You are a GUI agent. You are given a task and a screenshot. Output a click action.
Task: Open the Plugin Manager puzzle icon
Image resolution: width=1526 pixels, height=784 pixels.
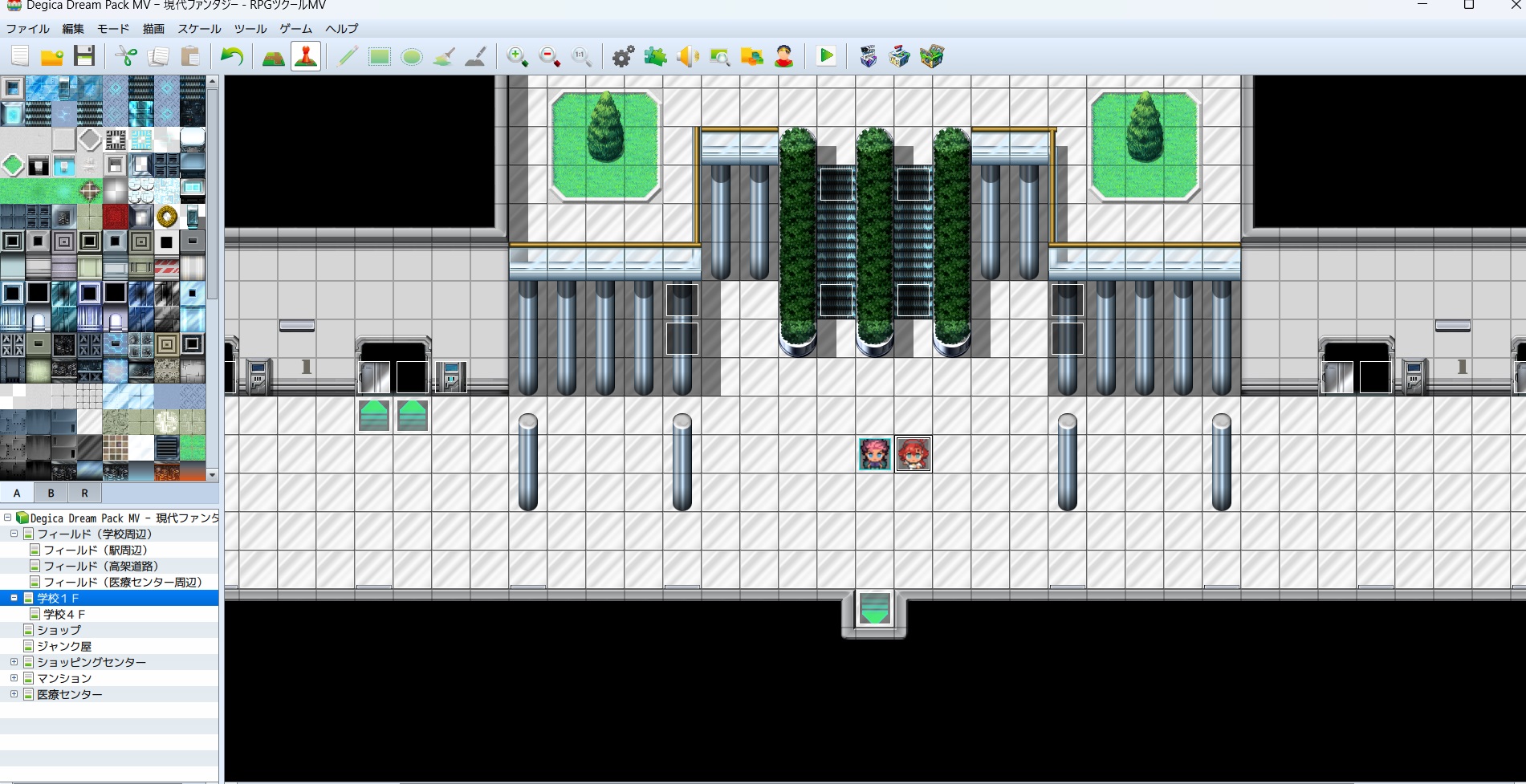click(655, 57)
